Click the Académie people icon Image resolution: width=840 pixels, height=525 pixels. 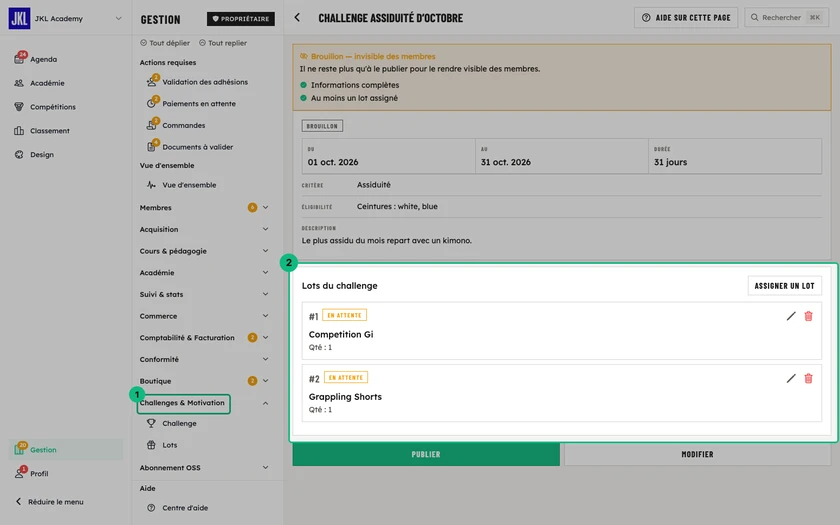19,83
